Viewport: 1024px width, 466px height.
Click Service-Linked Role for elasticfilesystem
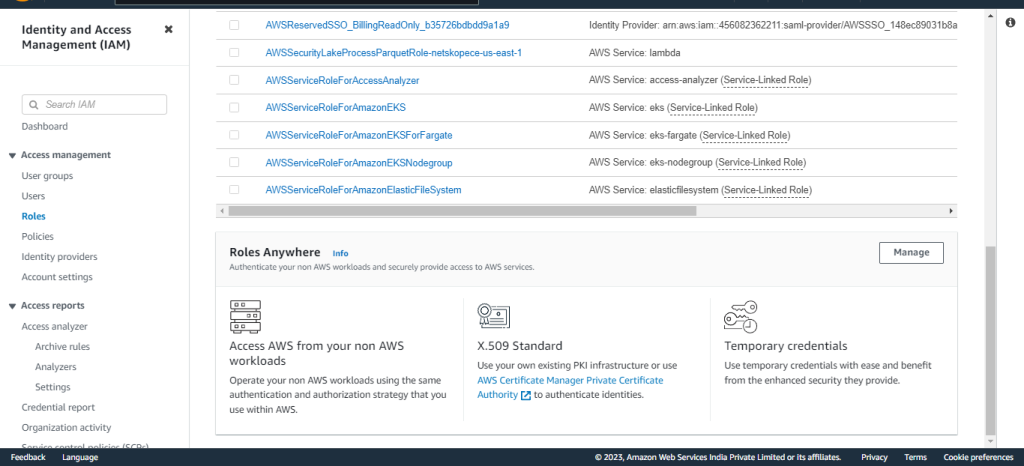tap(766, 190)
